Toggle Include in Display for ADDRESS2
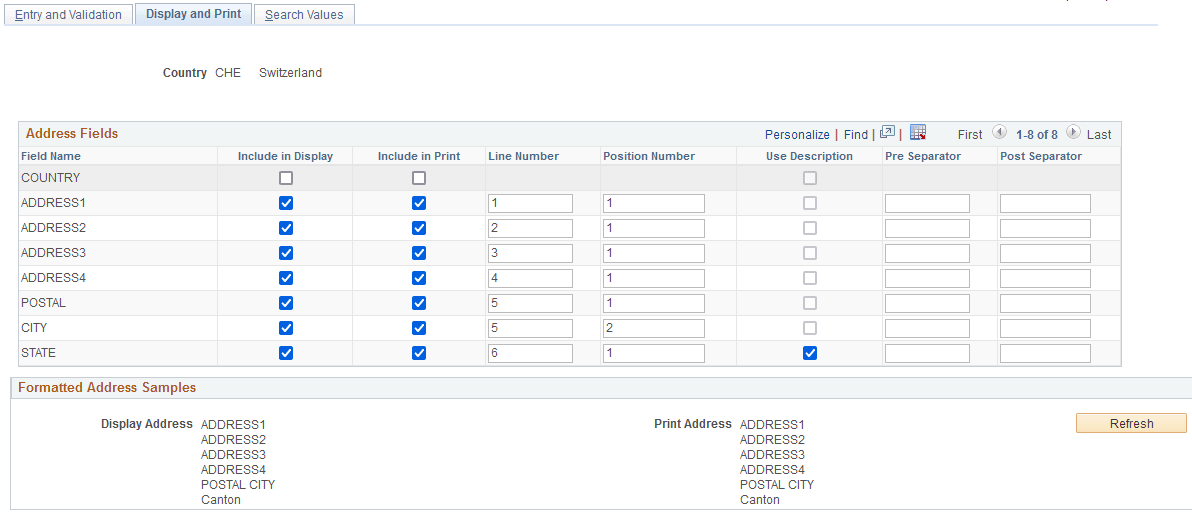The height and width of the screenshot is (514, 1192). (x=286, y=228)
